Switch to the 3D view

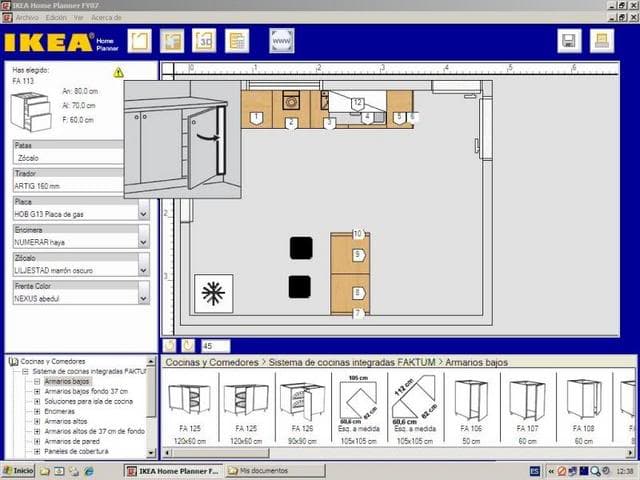tap(204, 41)
